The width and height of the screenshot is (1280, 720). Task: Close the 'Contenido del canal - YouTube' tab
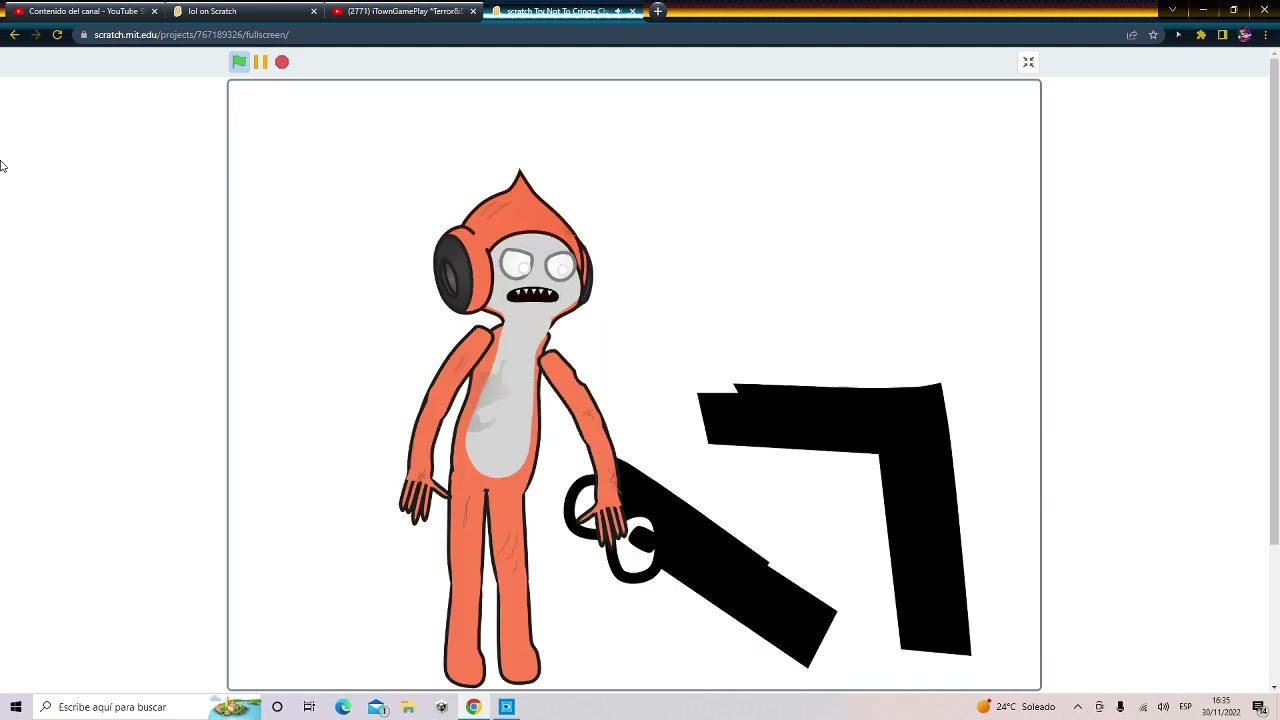154,11
